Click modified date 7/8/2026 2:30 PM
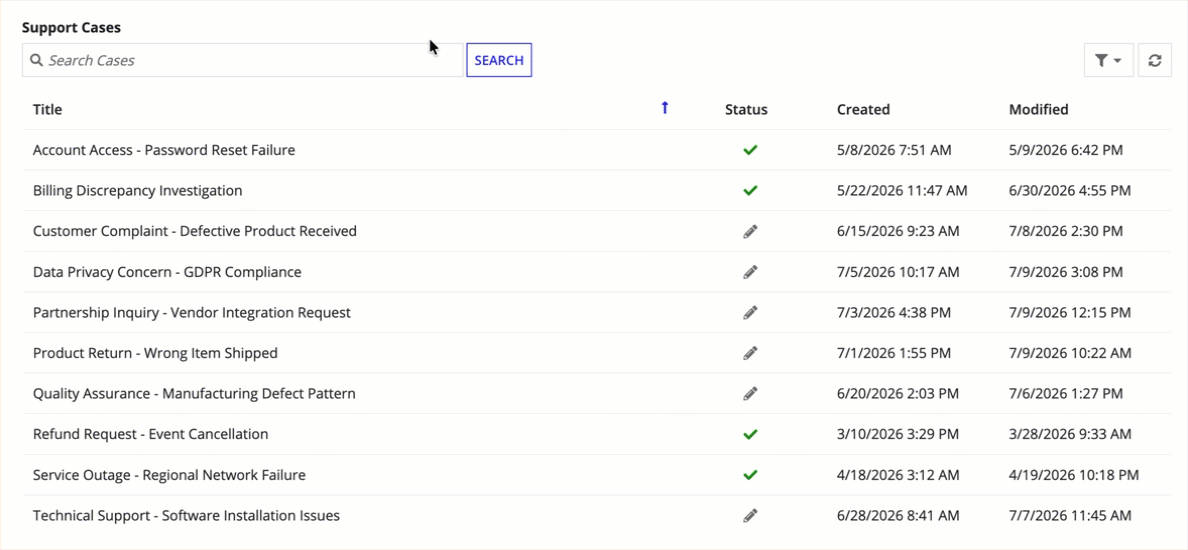This screenshot has height=550, width=1188. 1065,231
